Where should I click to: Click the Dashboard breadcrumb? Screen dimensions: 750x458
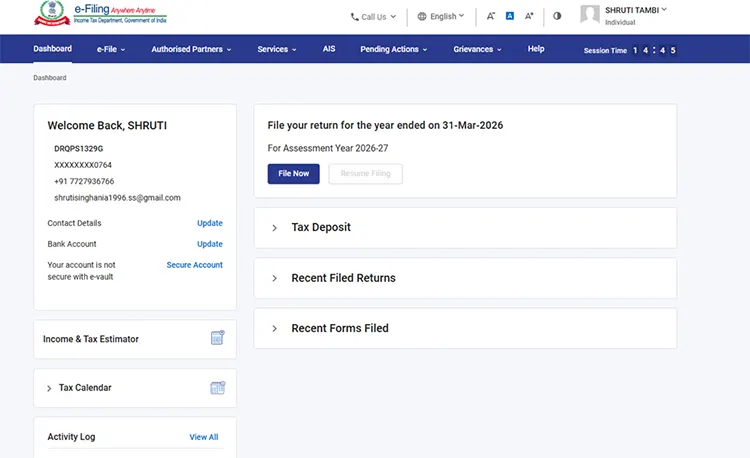pos(50,77)
